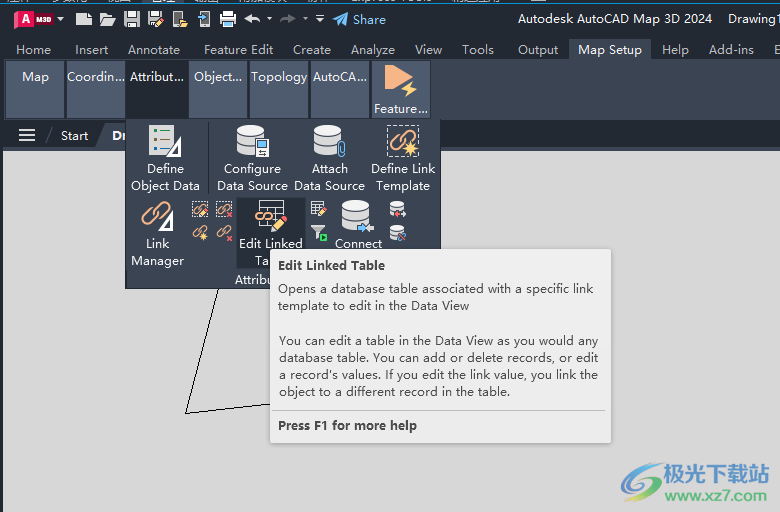Open the Help ribbon tab

[675, 50]
